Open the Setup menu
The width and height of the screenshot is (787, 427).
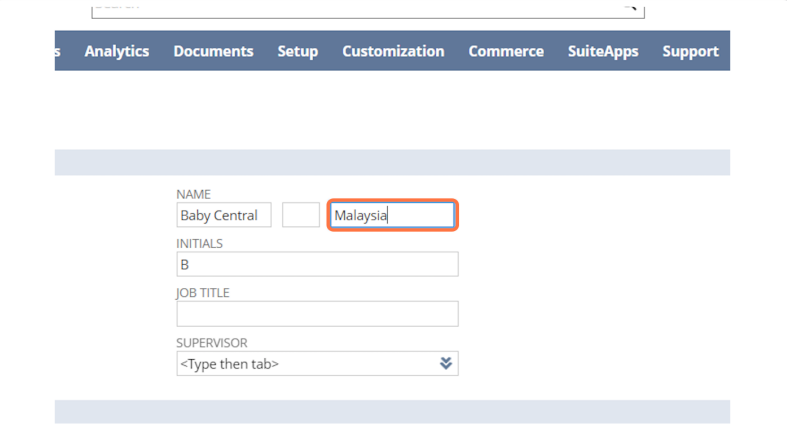[x=298, y=51]
